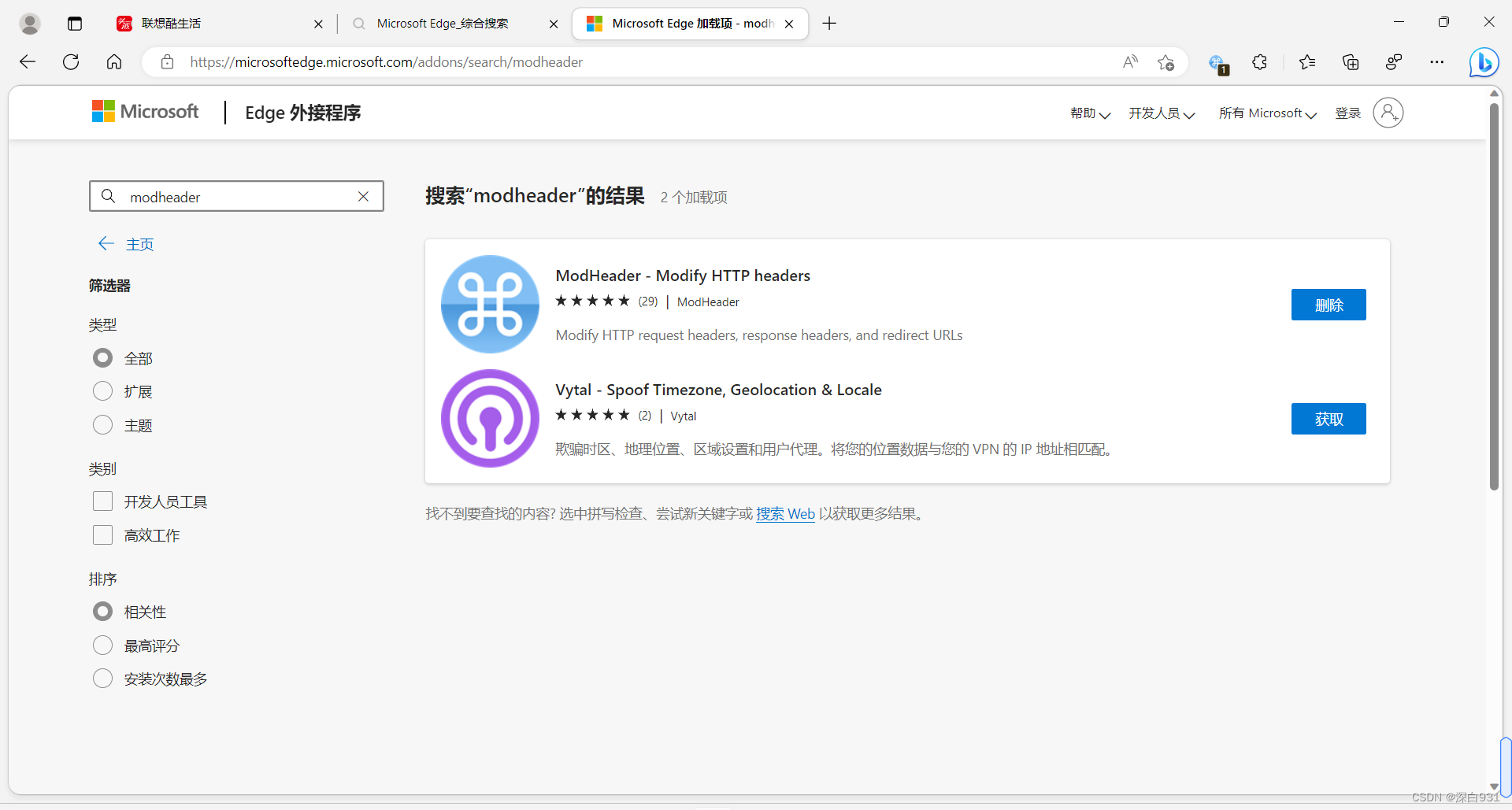
Task: Open a new browser tab
Action: [829, 24]
